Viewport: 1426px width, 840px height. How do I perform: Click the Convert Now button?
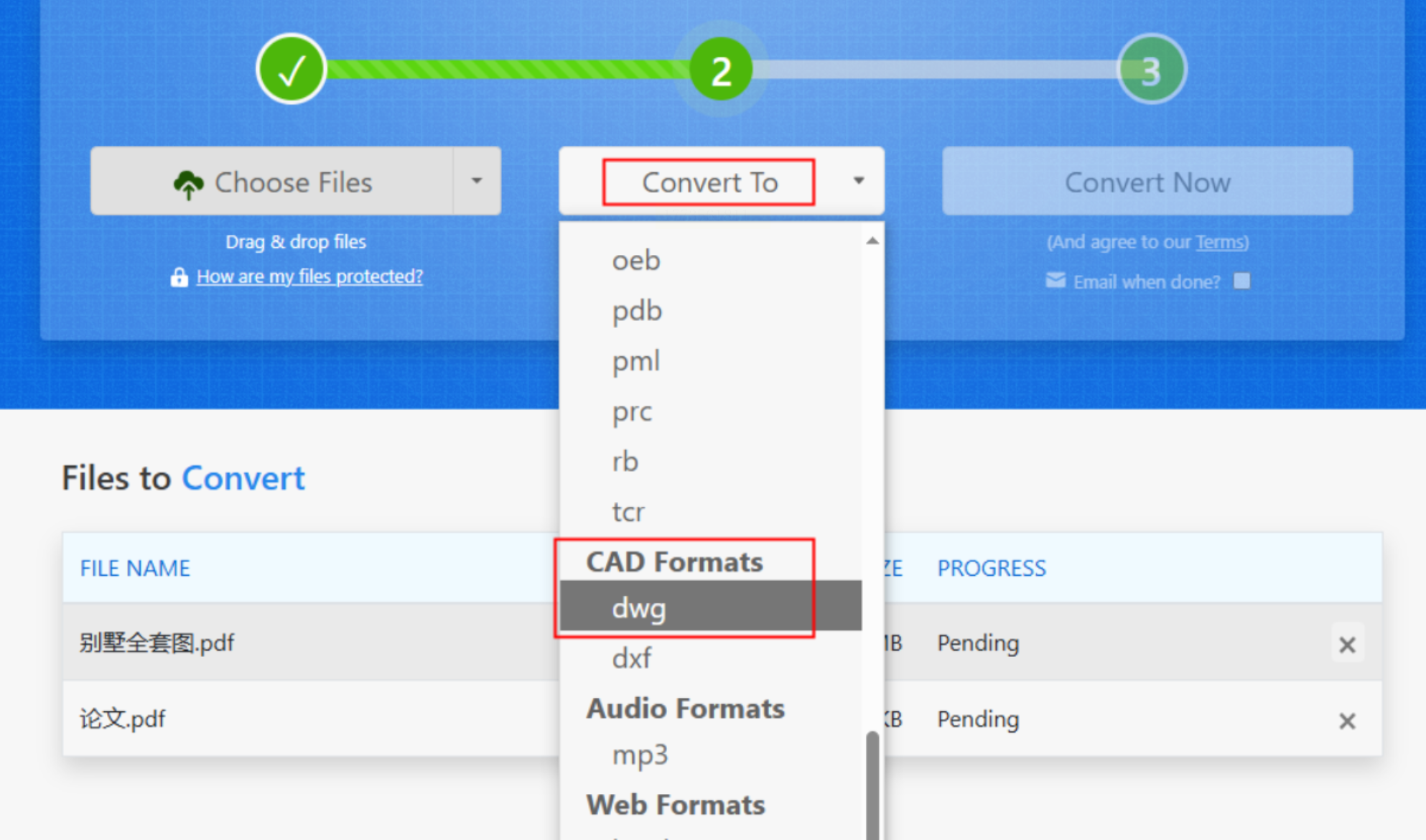click(1147, 182)
